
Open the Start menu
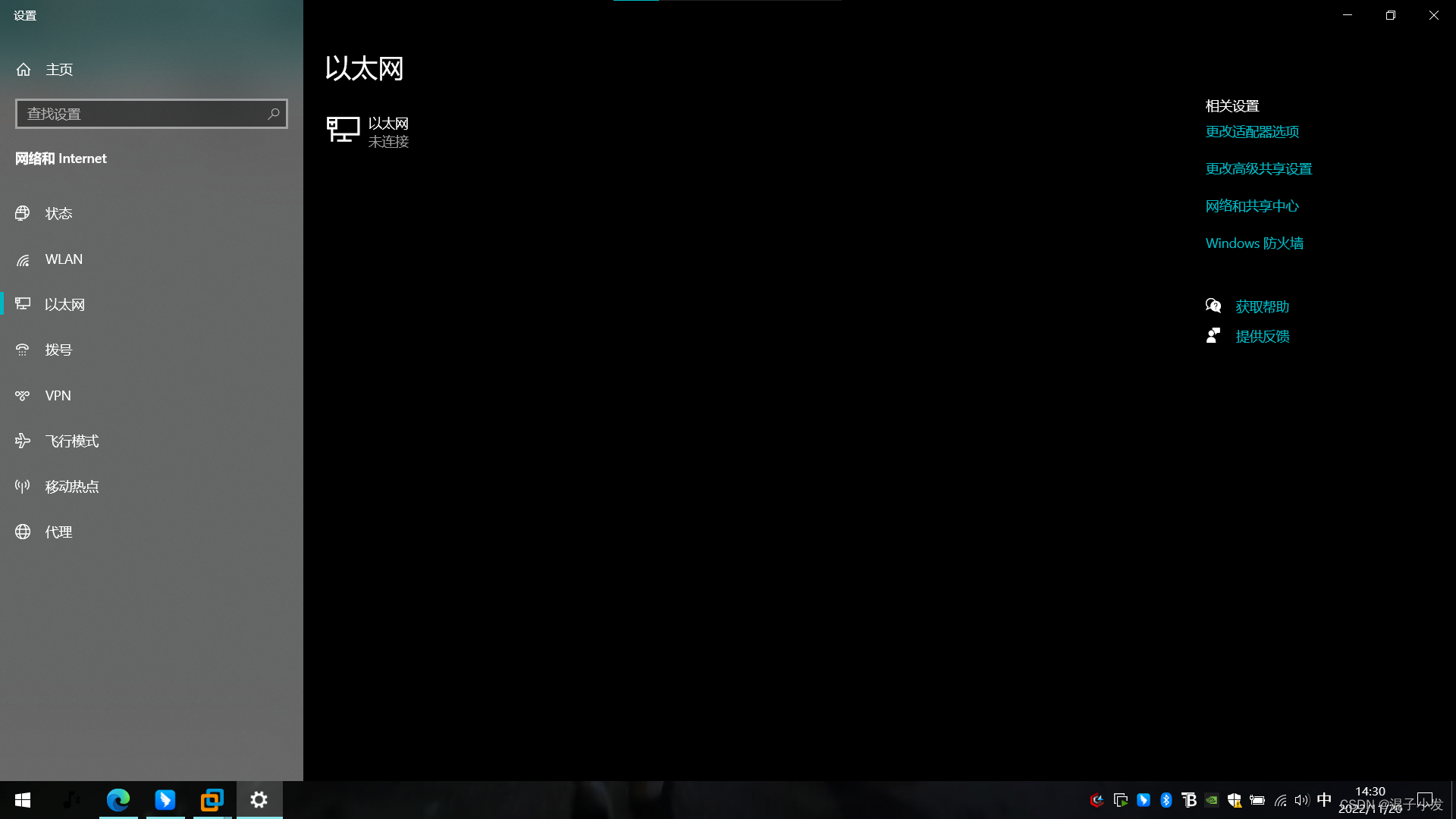pyautogui.click(x=22, y=799)
